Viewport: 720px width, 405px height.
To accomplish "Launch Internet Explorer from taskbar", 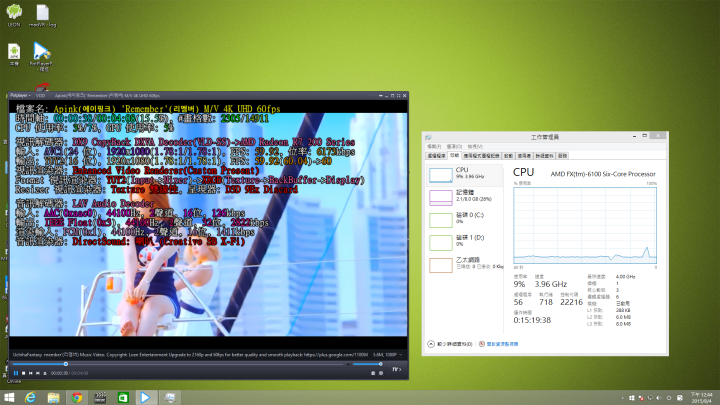I will (30, 397).
